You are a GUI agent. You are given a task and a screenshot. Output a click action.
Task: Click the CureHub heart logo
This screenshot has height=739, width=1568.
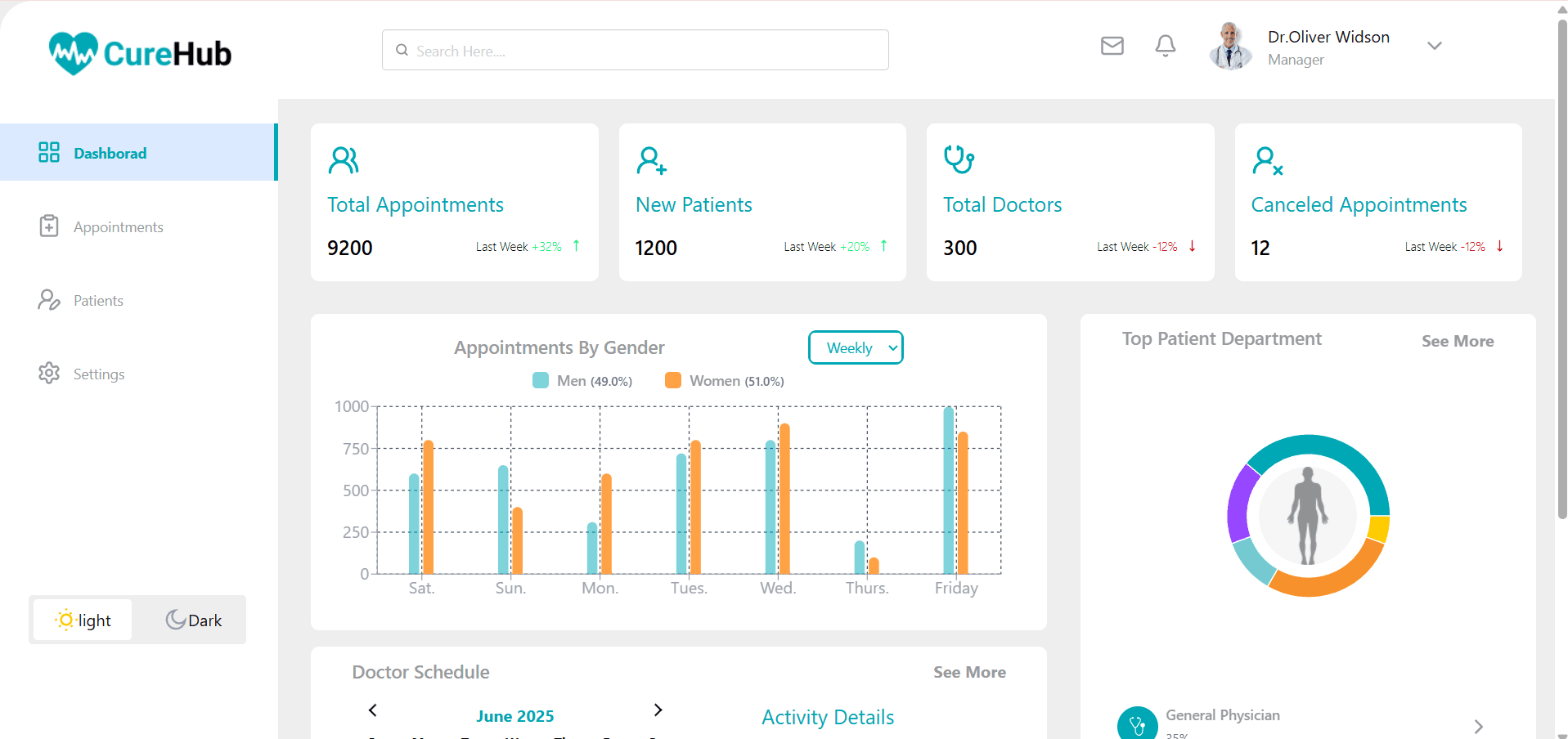point(73,53)
